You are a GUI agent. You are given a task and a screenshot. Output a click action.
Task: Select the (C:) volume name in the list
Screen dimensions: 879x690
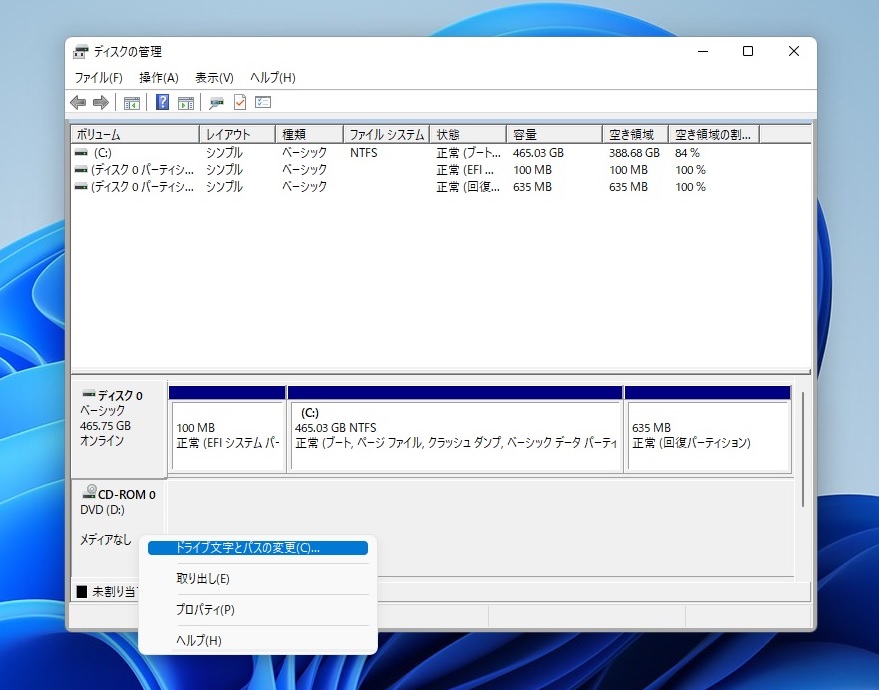coord(103,152)
